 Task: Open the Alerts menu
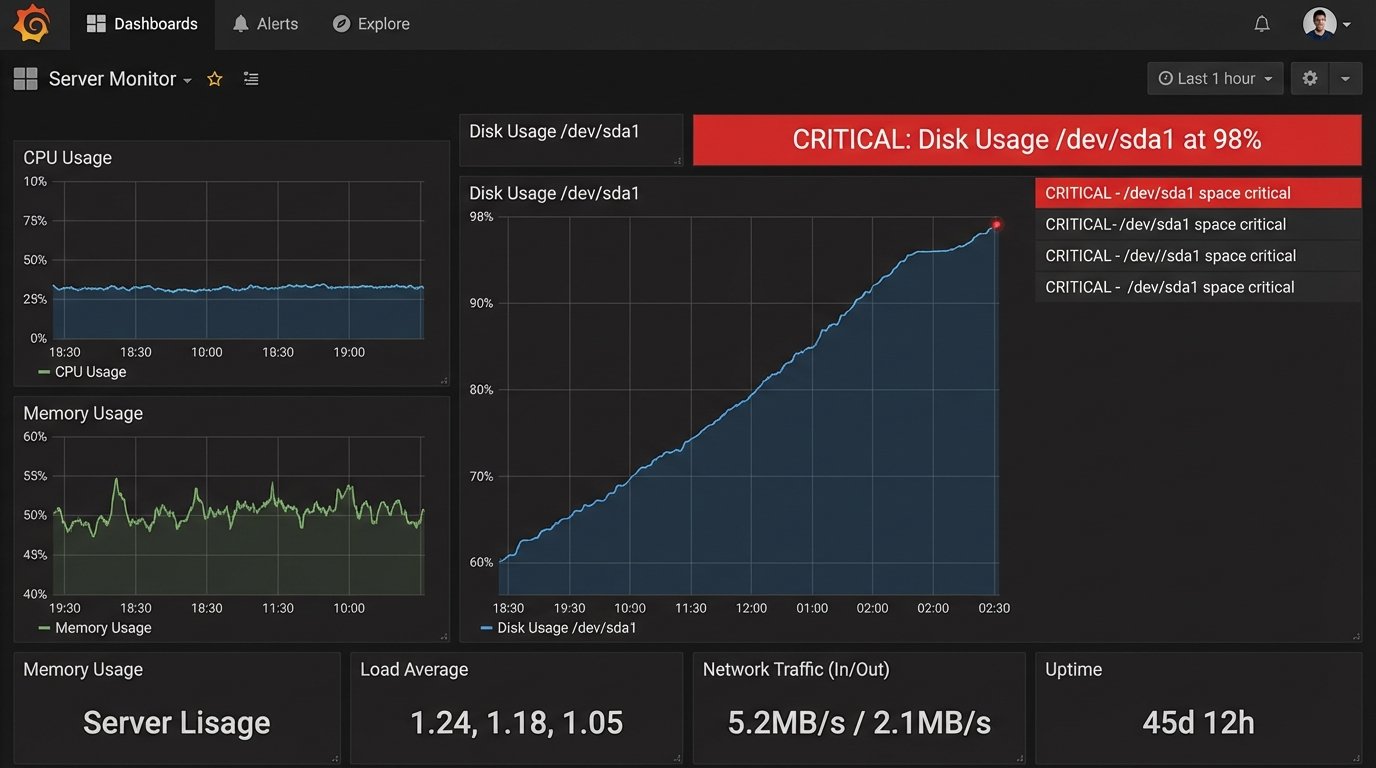[x=265, y=24]
